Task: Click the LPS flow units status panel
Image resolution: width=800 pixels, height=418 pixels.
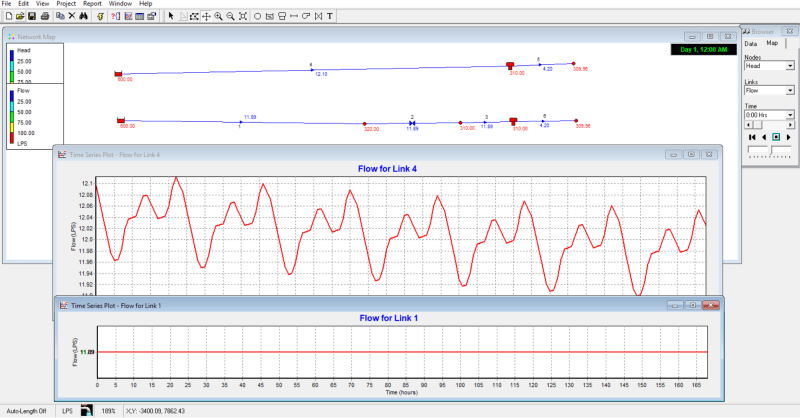Action: pyautogui.click(x=67, y=411)
